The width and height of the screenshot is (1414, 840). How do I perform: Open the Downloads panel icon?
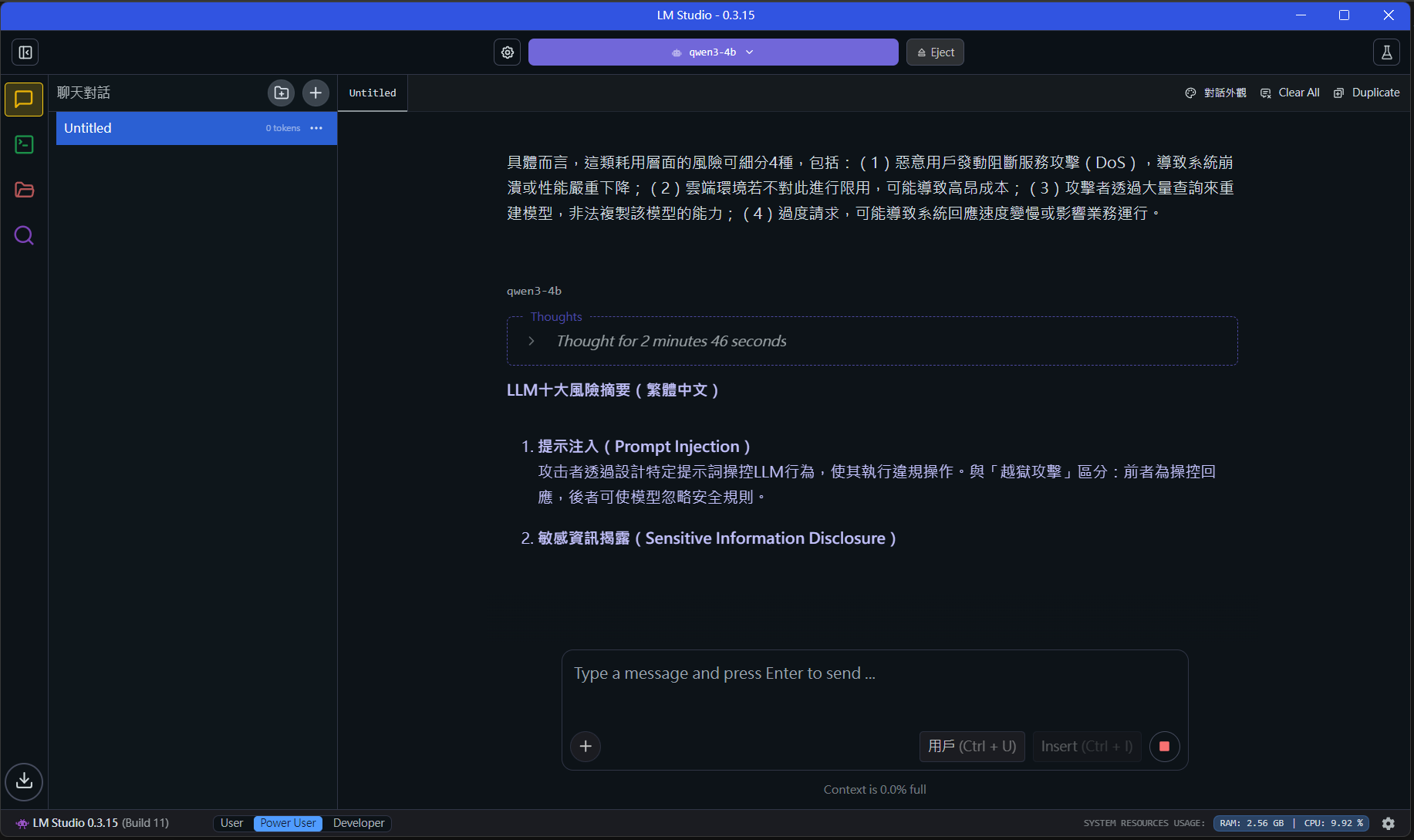(24, 781)
